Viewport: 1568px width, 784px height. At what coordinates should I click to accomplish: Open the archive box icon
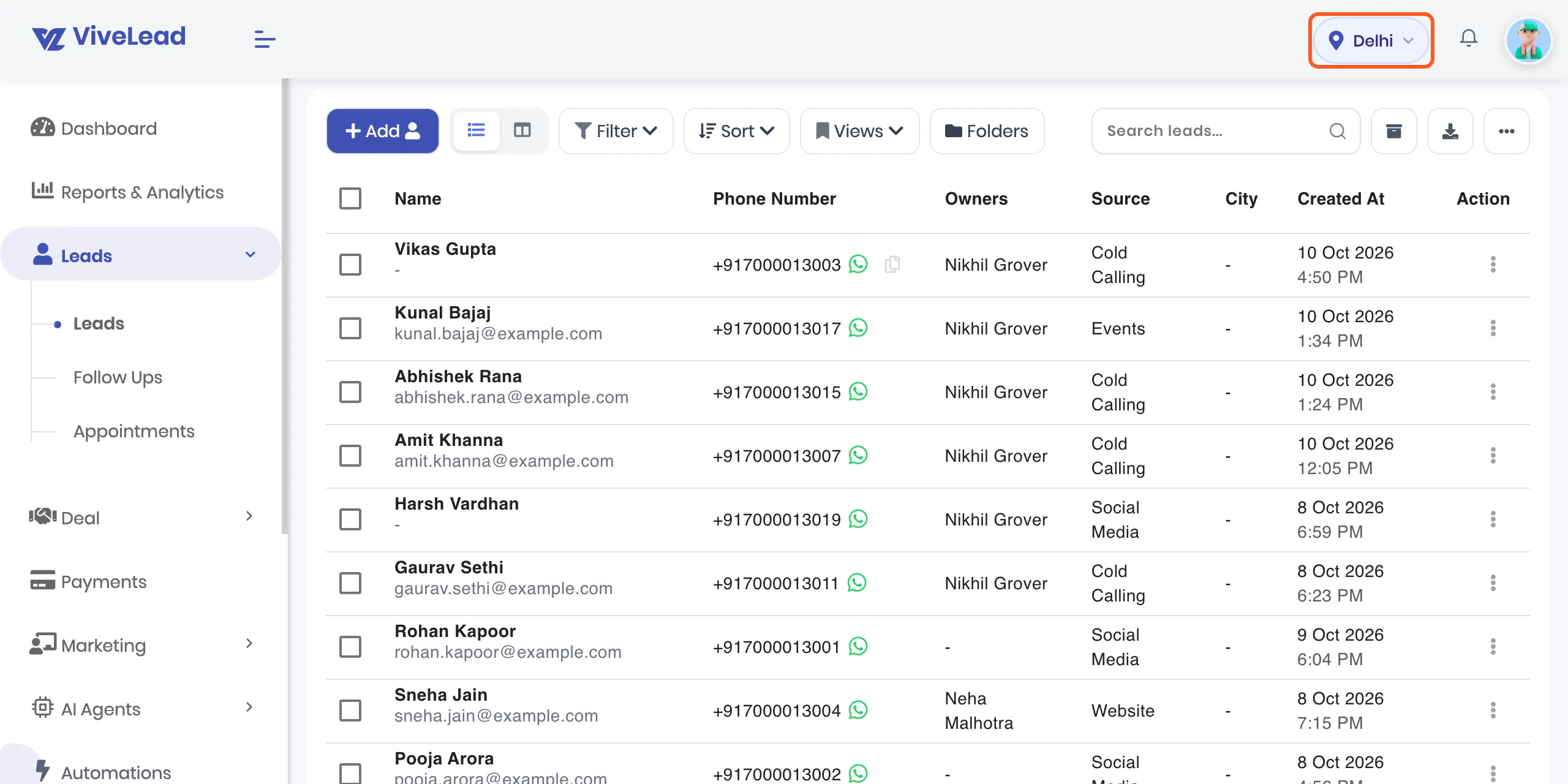pos(1393,131)
